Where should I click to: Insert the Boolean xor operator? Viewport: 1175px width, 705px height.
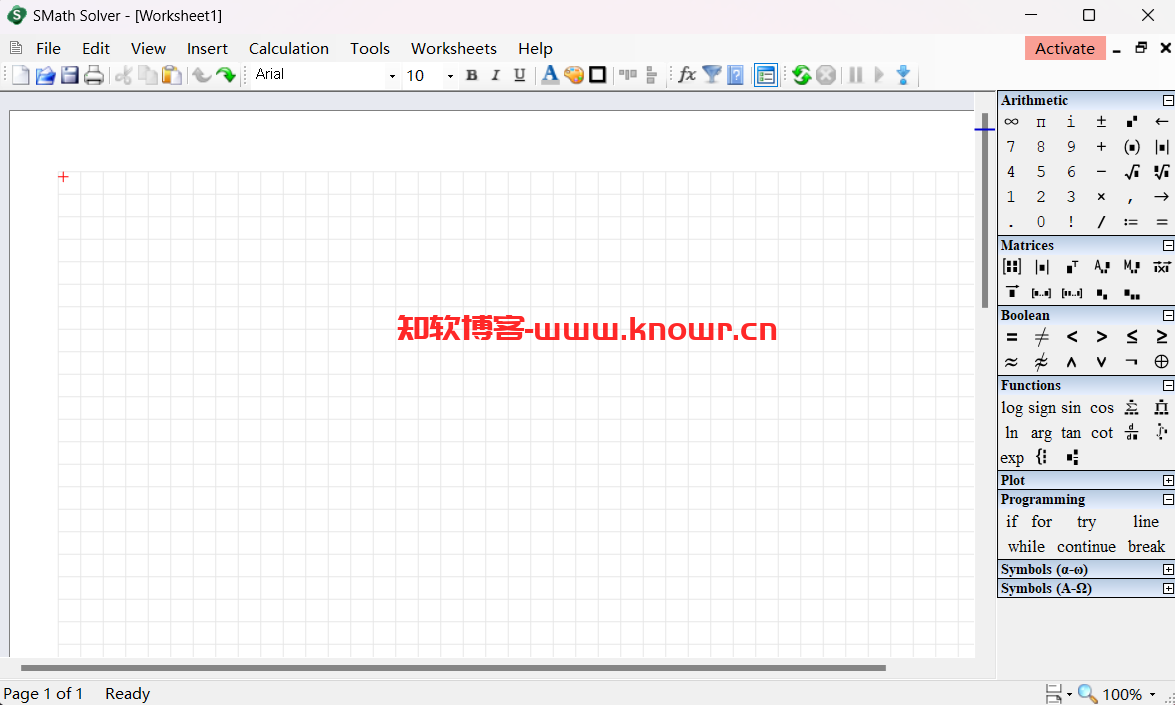point(1162,362)
